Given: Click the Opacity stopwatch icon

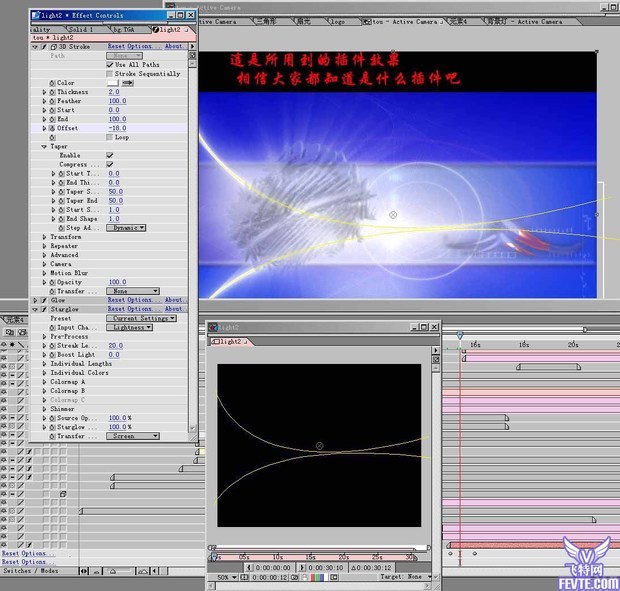Looking at the screenshot, I should pyautogui.click(x=52, y=282).
